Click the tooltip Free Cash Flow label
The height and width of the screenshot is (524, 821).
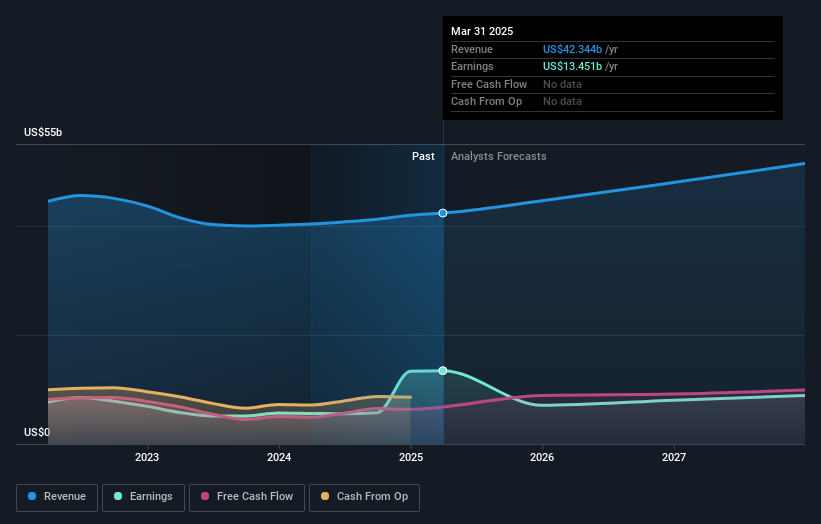[x=489, y=84]
